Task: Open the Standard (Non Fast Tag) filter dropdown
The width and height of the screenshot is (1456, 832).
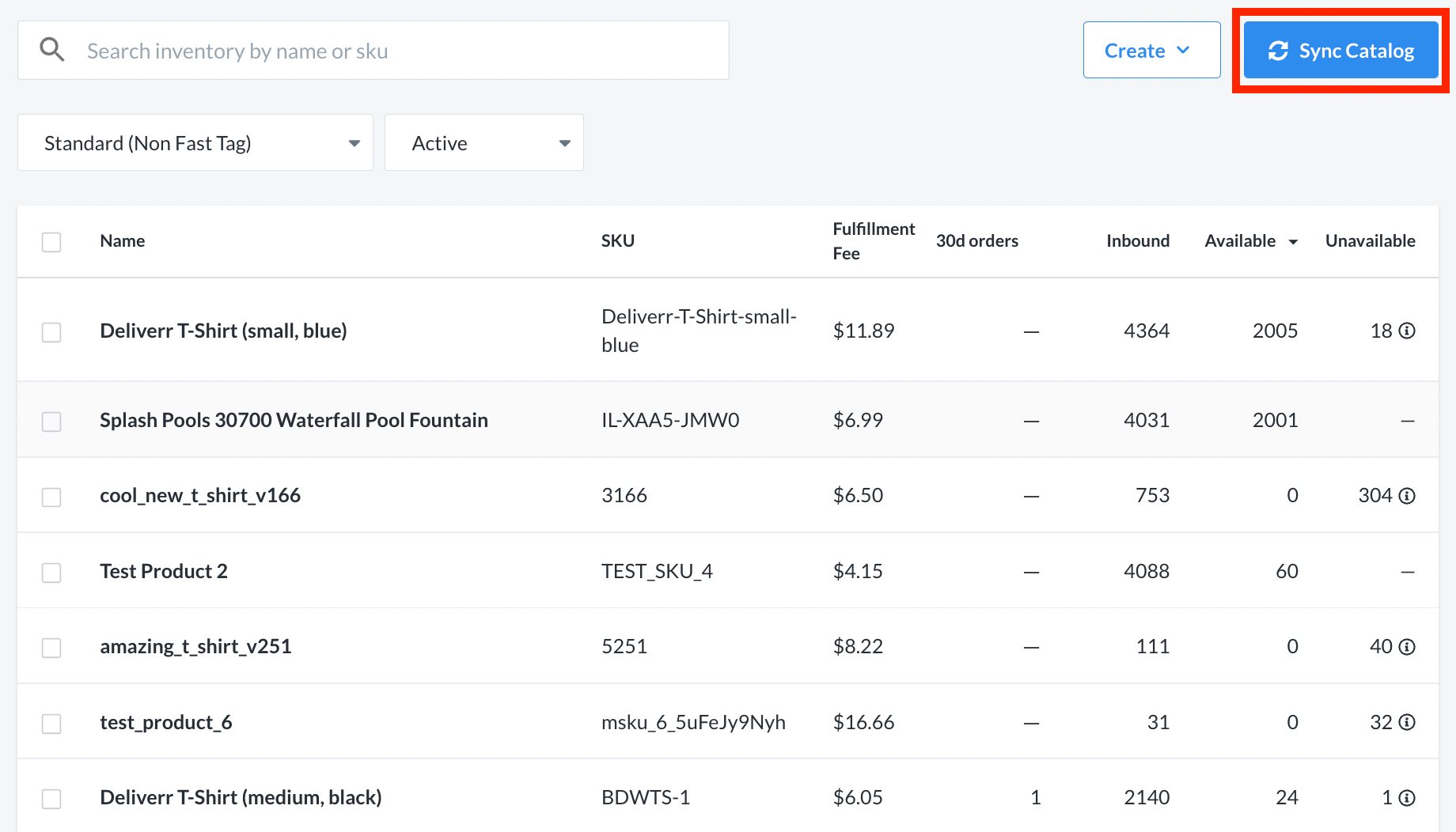Action: point(195,142)
